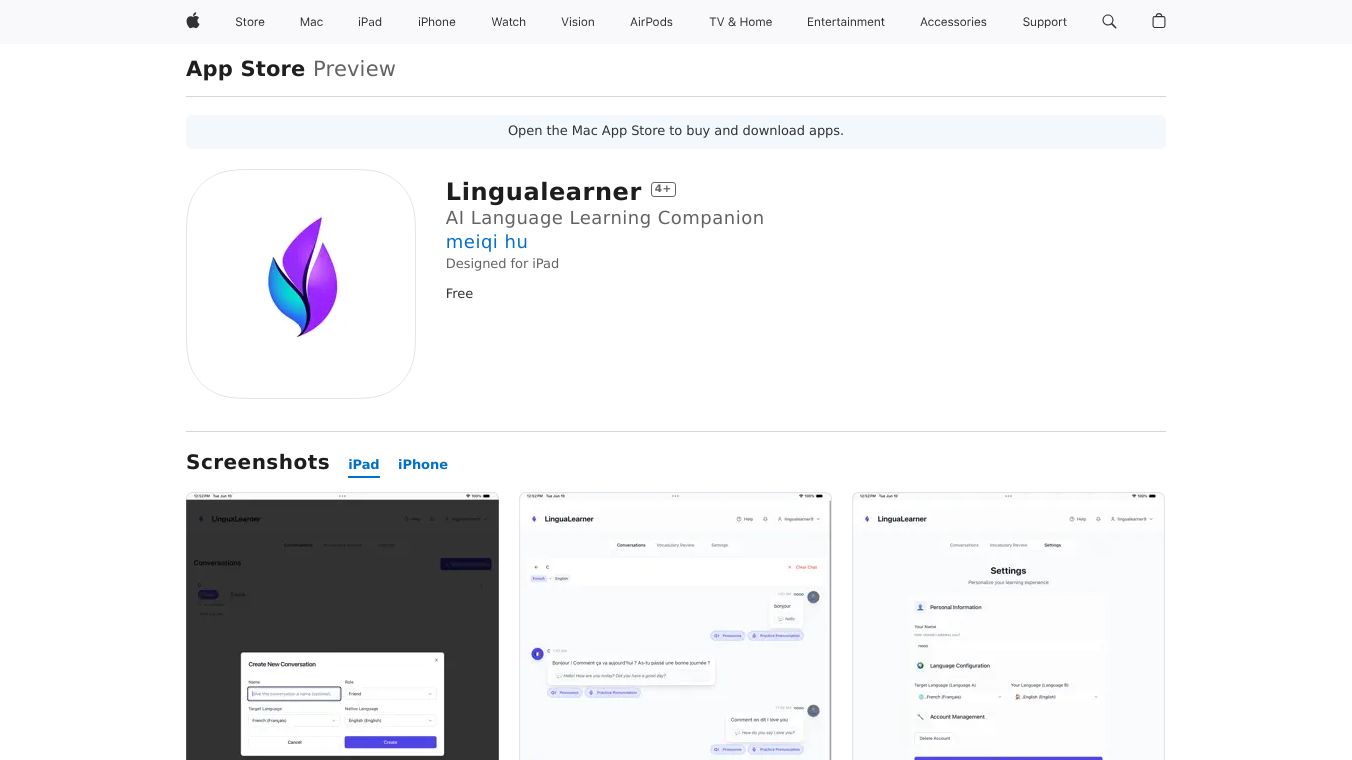Switch to the iPhone screenshots tab
The image size is (1352, 760).
click(423, 464)
